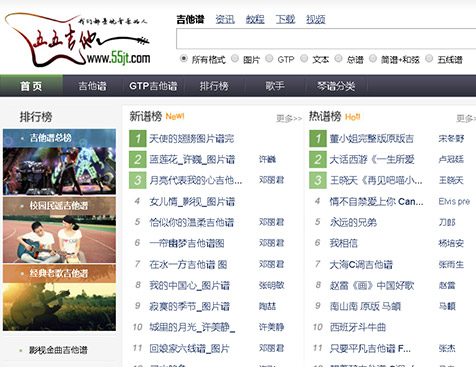Click the guitar tab search field
Image resolution: width=476 pixels, height=367 pixels.
click(326, 39)
